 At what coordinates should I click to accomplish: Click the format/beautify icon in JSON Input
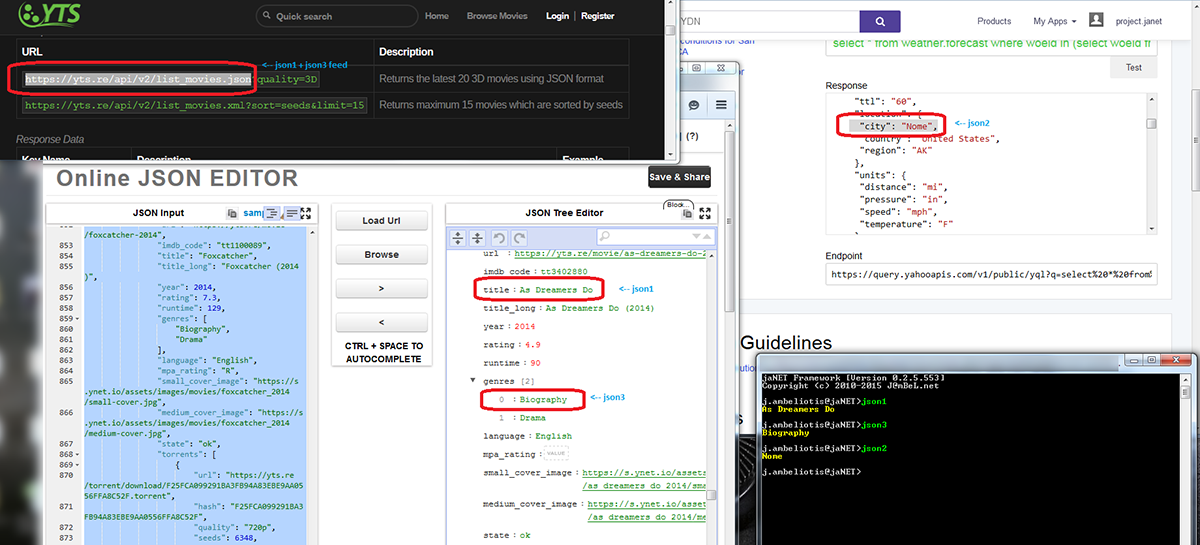pos(271,213)
